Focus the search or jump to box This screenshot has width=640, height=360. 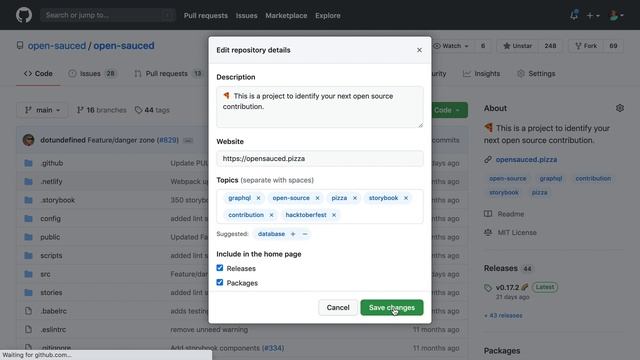pos(108,15)
